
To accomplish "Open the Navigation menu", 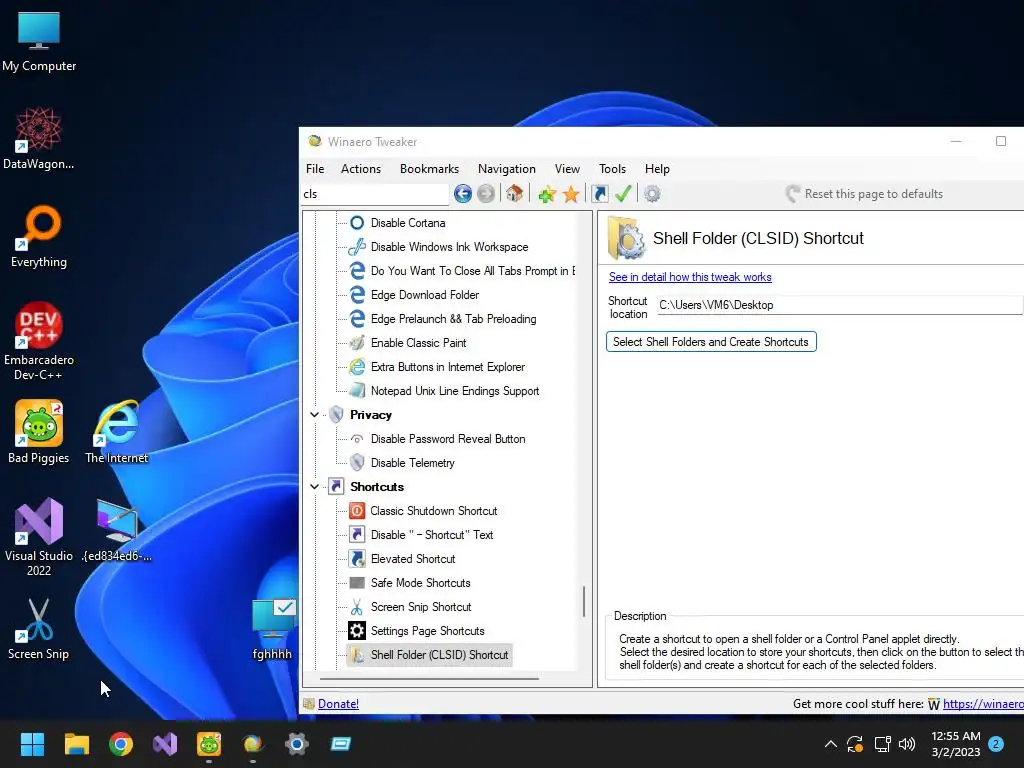I will coord(506,168).
